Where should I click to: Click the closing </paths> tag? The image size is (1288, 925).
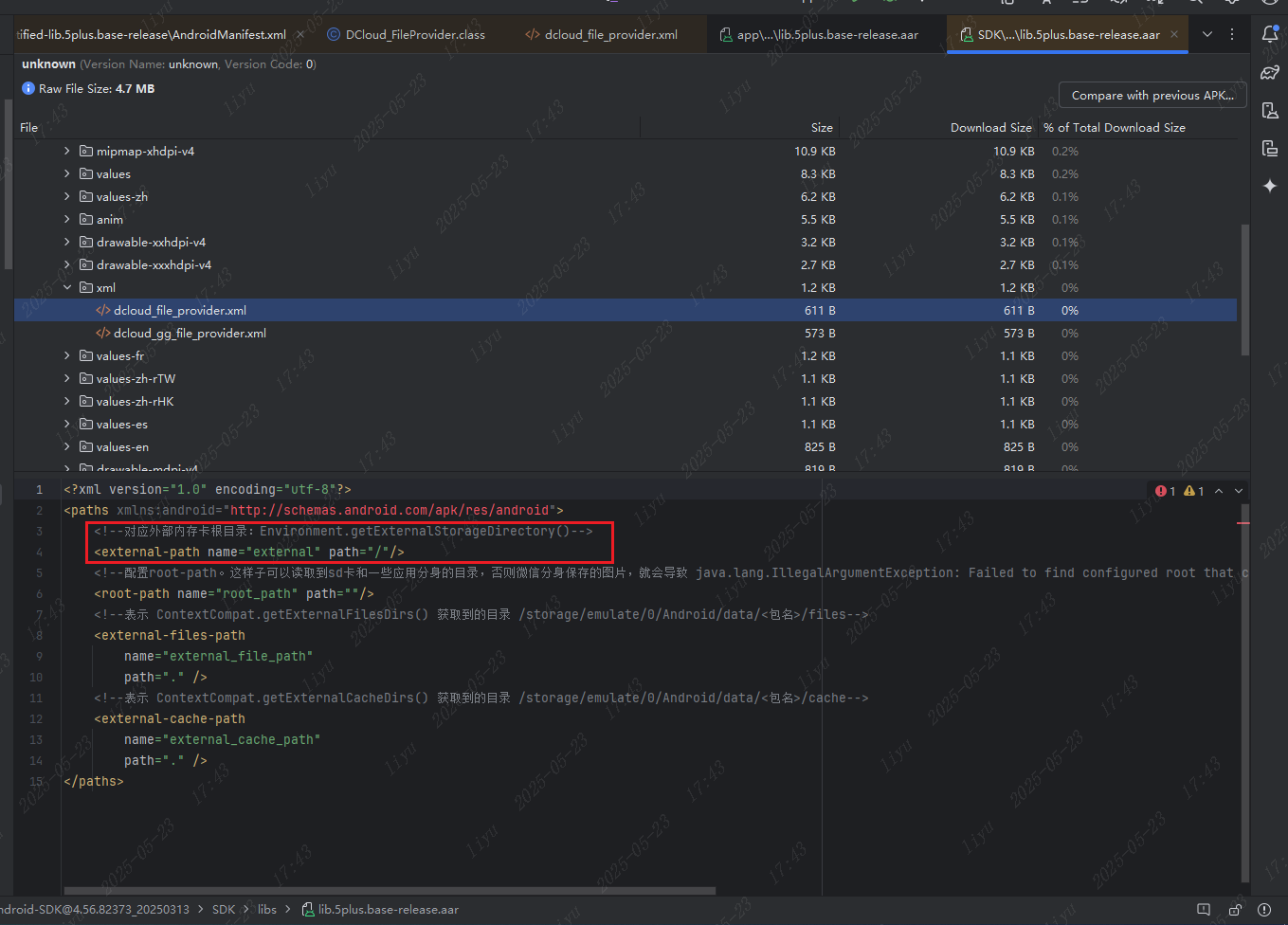94,782
